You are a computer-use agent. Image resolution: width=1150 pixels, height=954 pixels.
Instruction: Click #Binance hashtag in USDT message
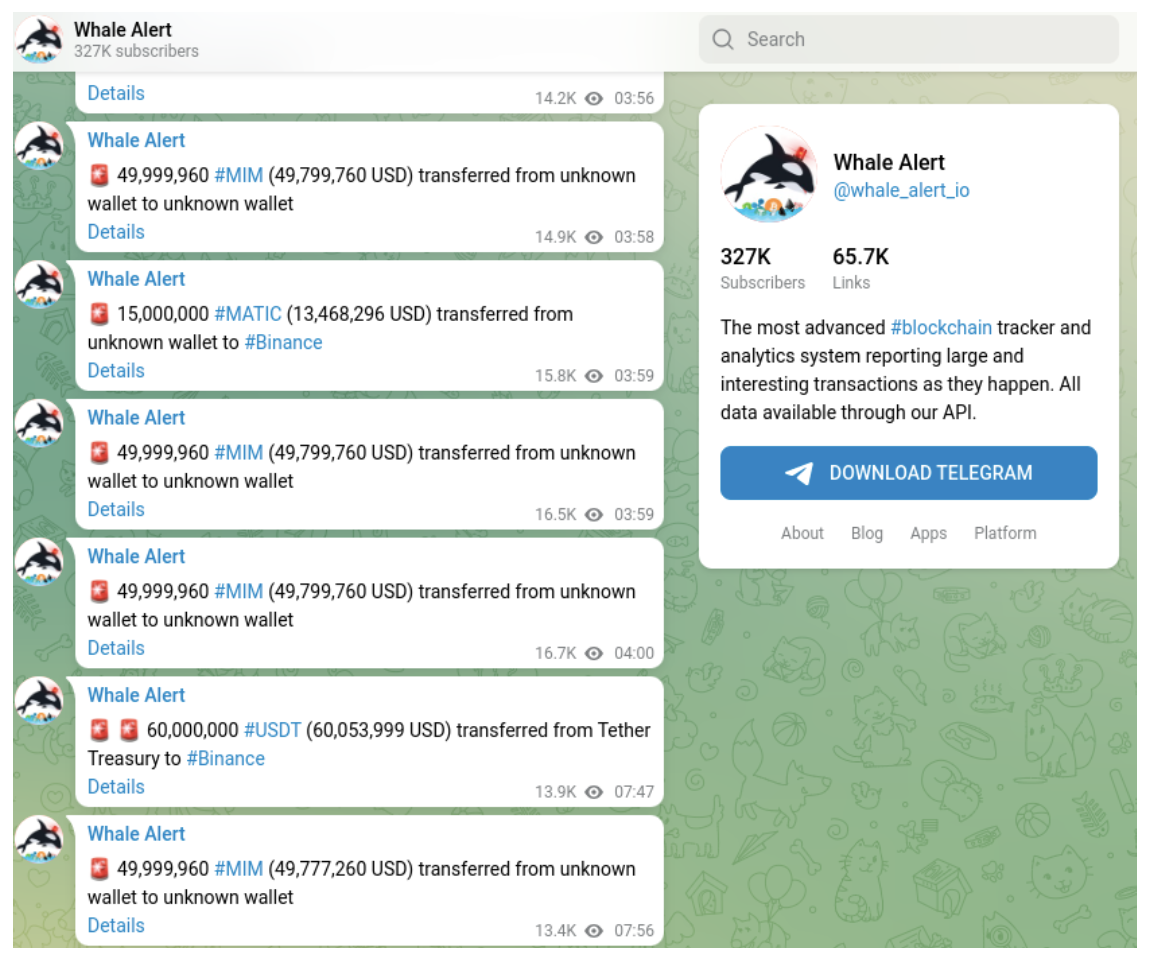[x=226, y=758]
